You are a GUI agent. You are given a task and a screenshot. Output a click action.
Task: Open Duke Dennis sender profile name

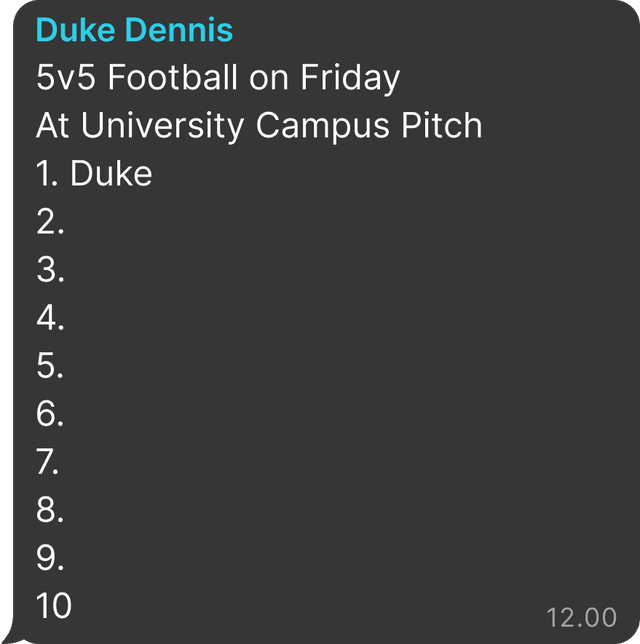[x=134, y=30]
